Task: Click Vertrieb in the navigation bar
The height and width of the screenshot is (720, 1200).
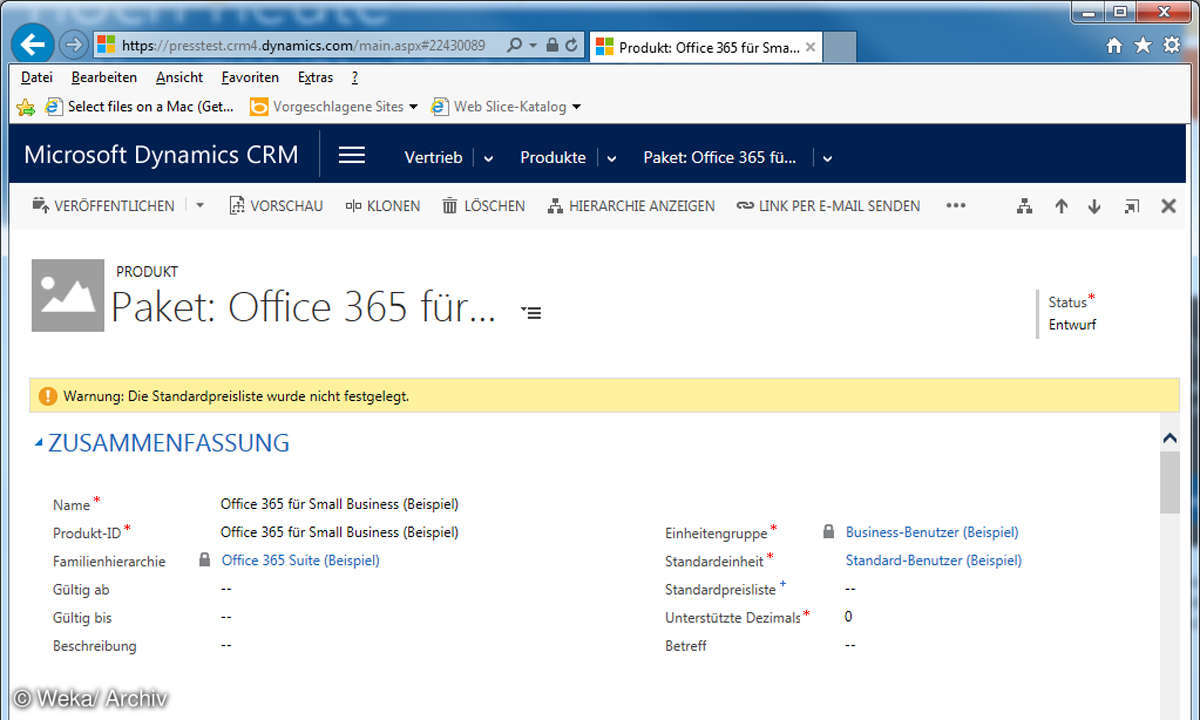Action: [x=433, y=157]
